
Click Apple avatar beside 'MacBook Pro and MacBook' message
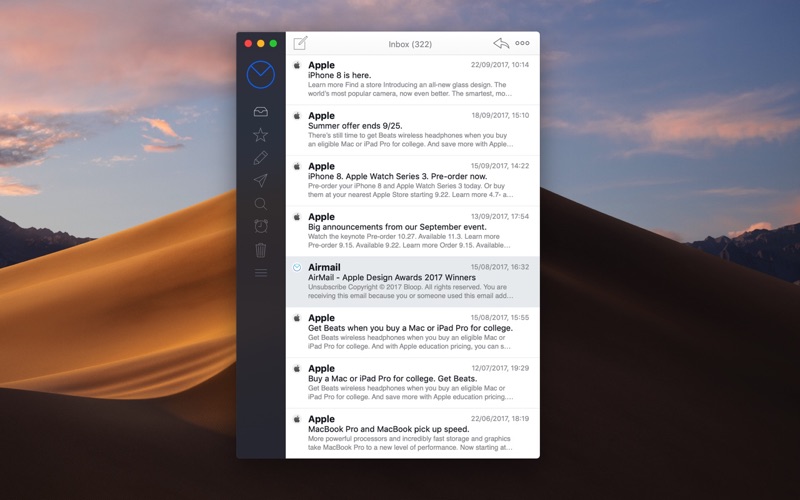297,419
